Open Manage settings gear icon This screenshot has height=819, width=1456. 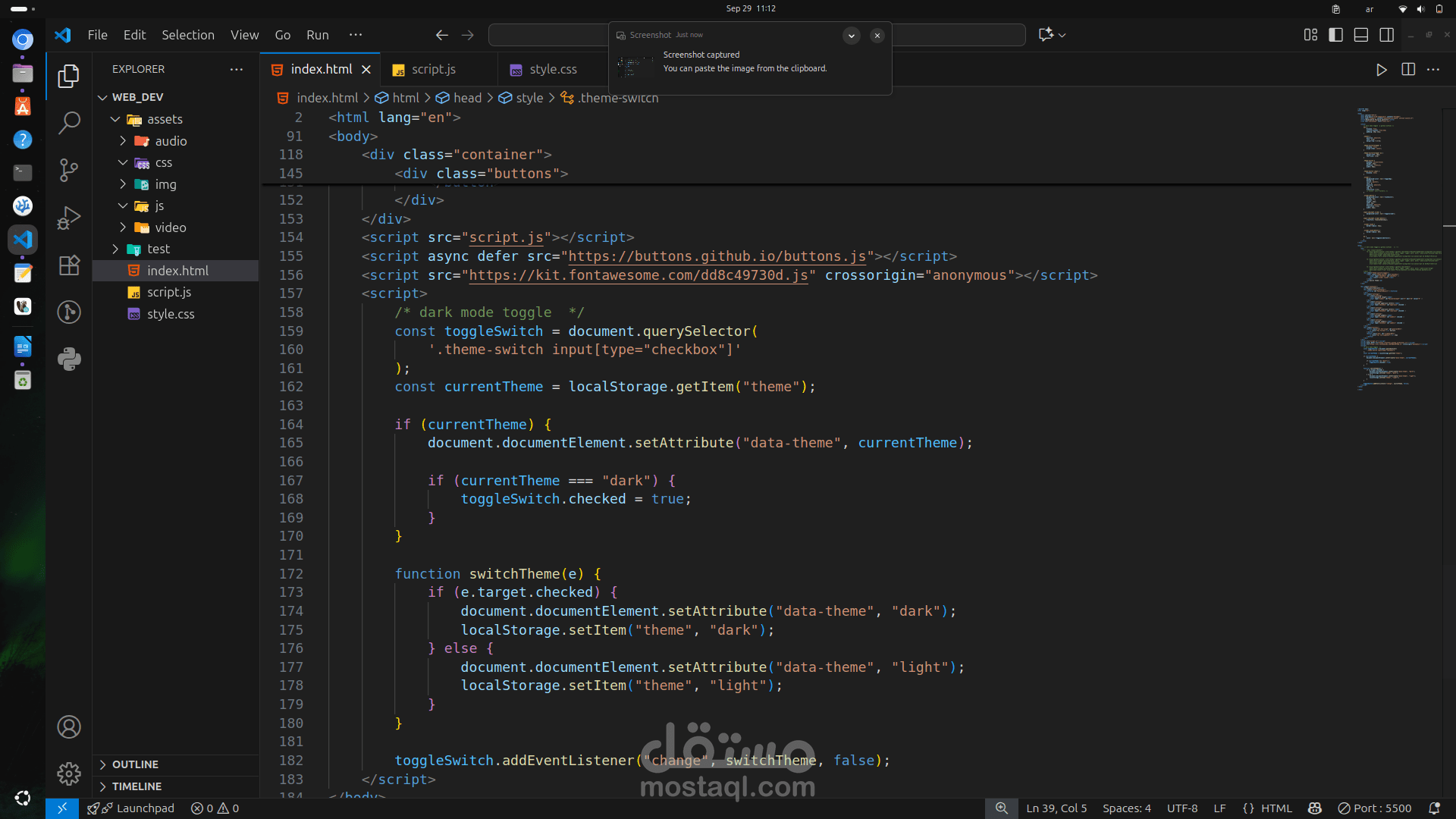(x=69, y=773)
